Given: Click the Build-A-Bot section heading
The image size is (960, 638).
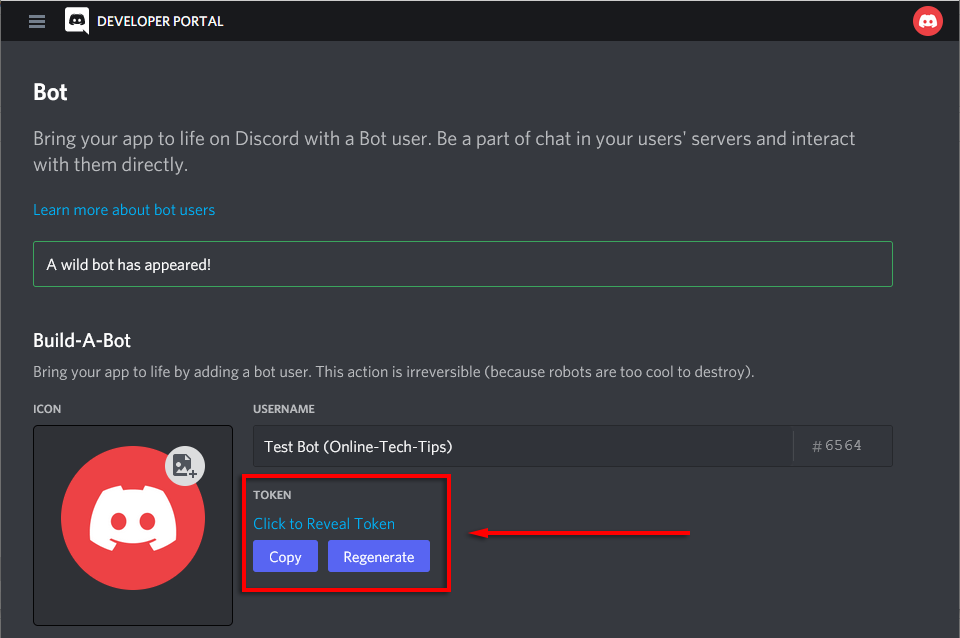Looking at the screenshot, I should [x=82, y=340].
